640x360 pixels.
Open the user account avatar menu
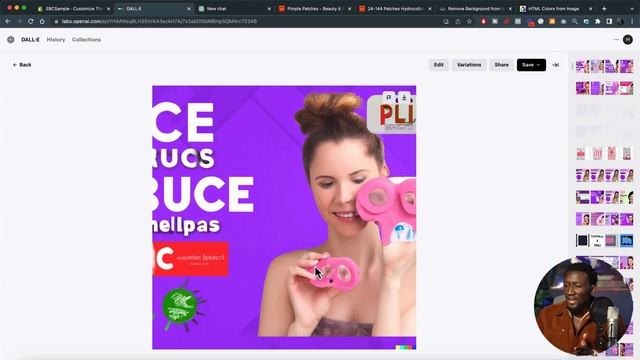[628, 40]
